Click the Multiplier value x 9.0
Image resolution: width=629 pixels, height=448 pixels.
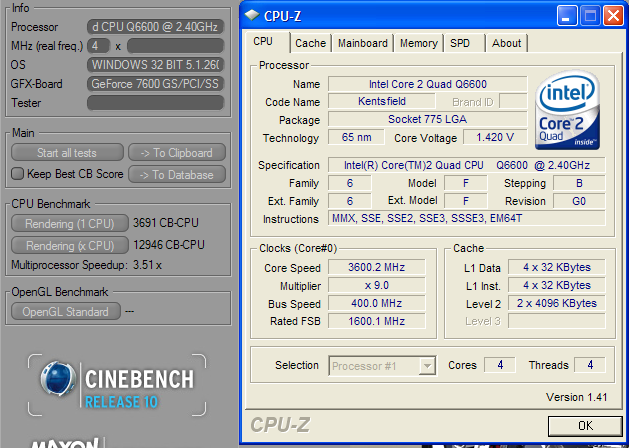coord(377,285)
